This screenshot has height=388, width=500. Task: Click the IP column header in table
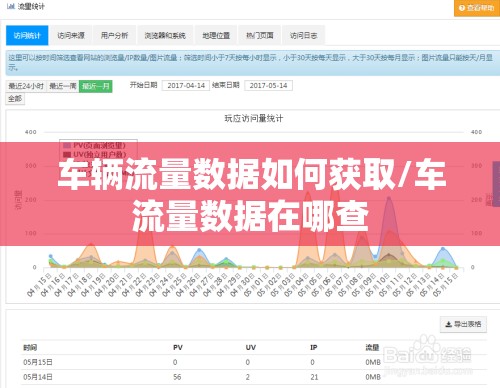[x=314, y=348]
